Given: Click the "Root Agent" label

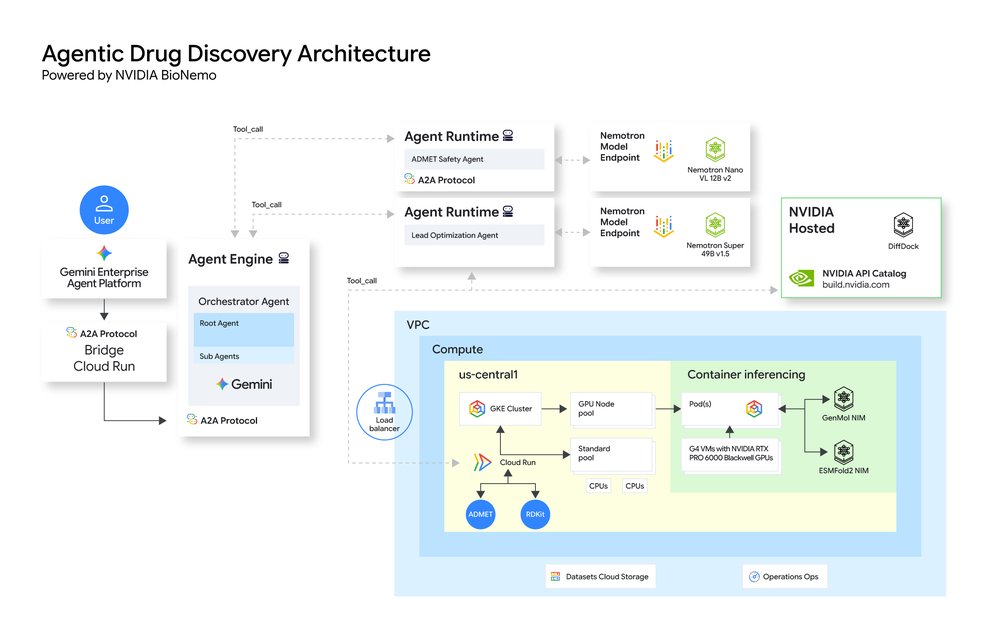Looking at the screenshot, I should 219,323.
